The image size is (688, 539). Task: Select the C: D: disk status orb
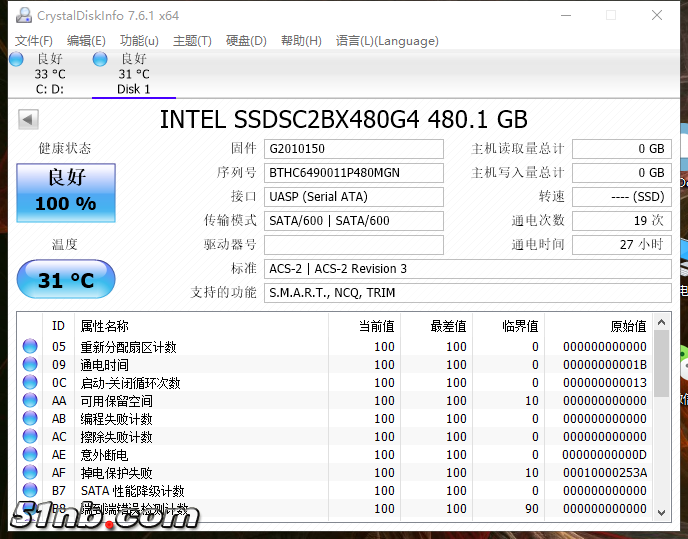click(16, 60)
